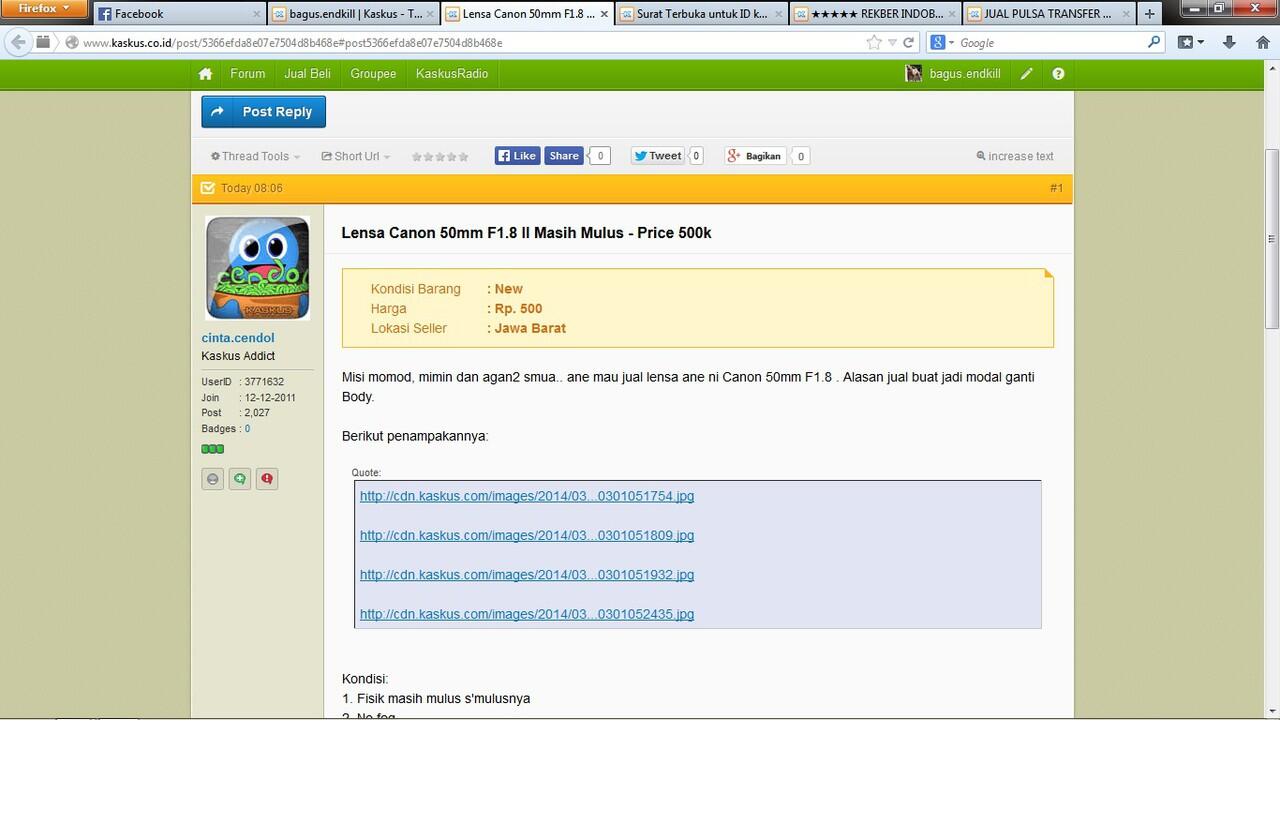This screenshot has height=824, width=1280.
Task: Open the Forum menu
Action: coord(248,74)
